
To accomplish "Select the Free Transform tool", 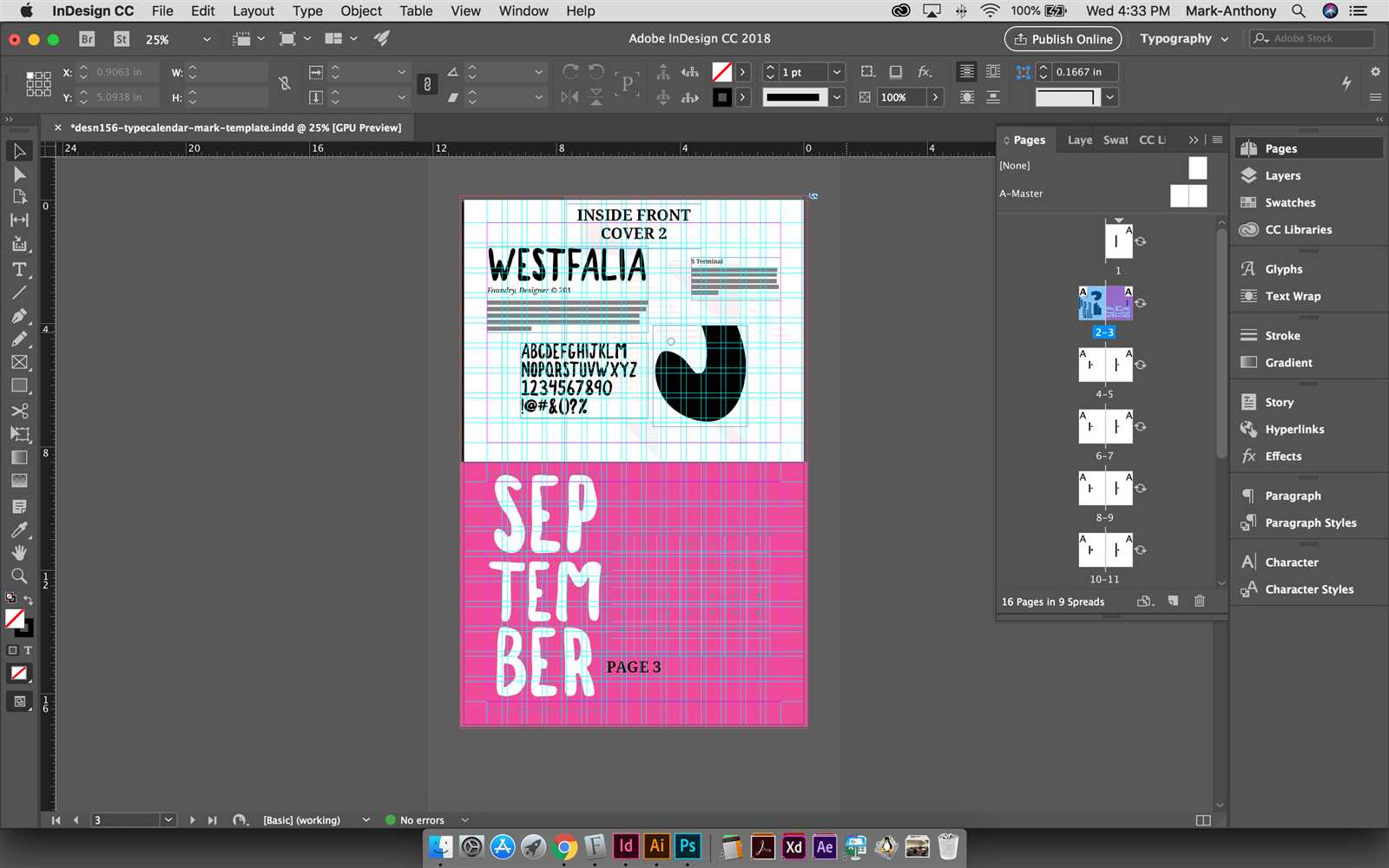I will click(19, 434).
